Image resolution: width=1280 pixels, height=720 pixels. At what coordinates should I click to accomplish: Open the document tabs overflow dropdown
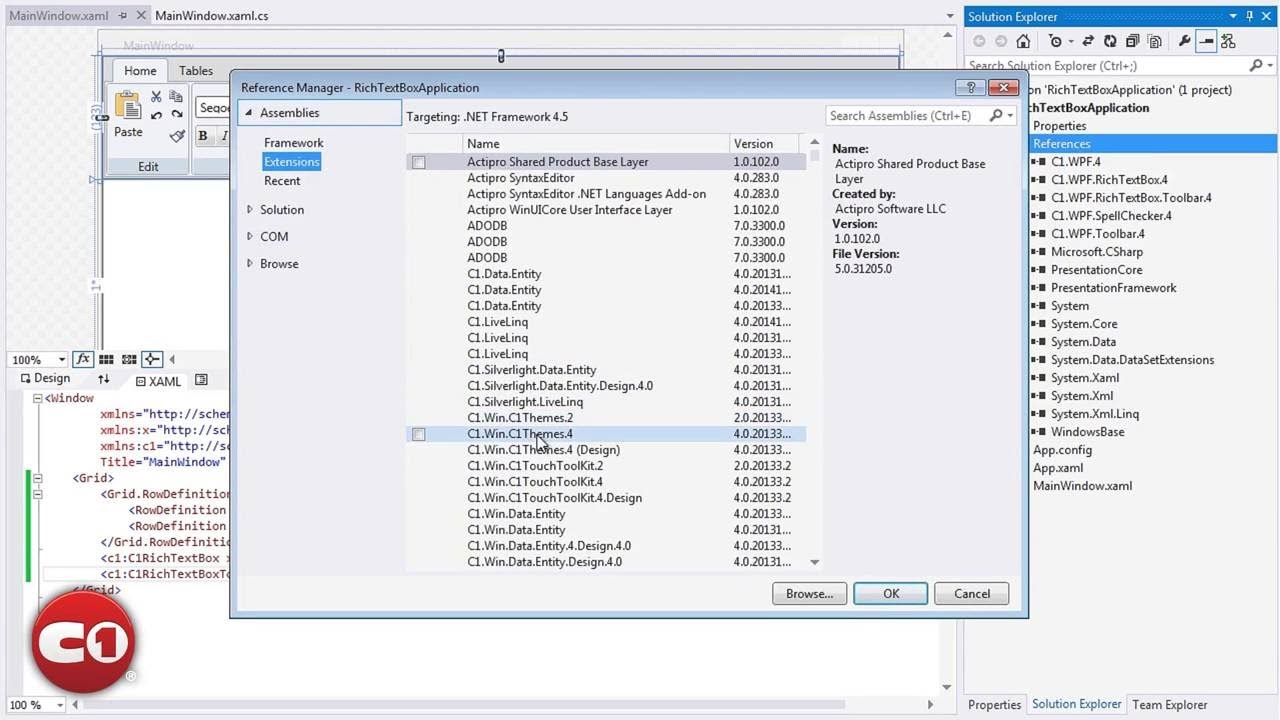click(x=950, y=16)
